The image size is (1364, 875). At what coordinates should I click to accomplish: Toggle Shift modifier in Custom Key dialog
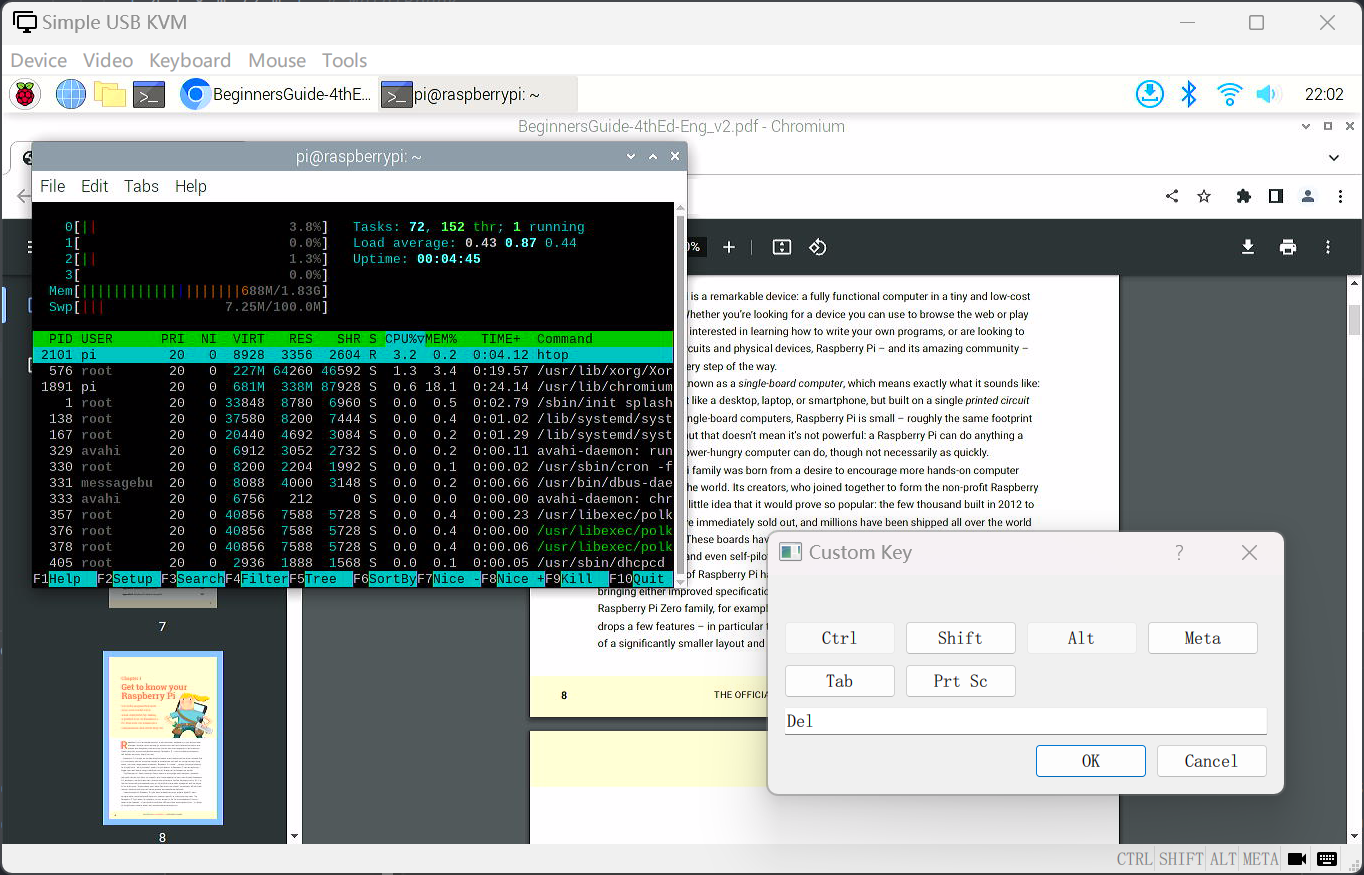[x=960, y=638]
